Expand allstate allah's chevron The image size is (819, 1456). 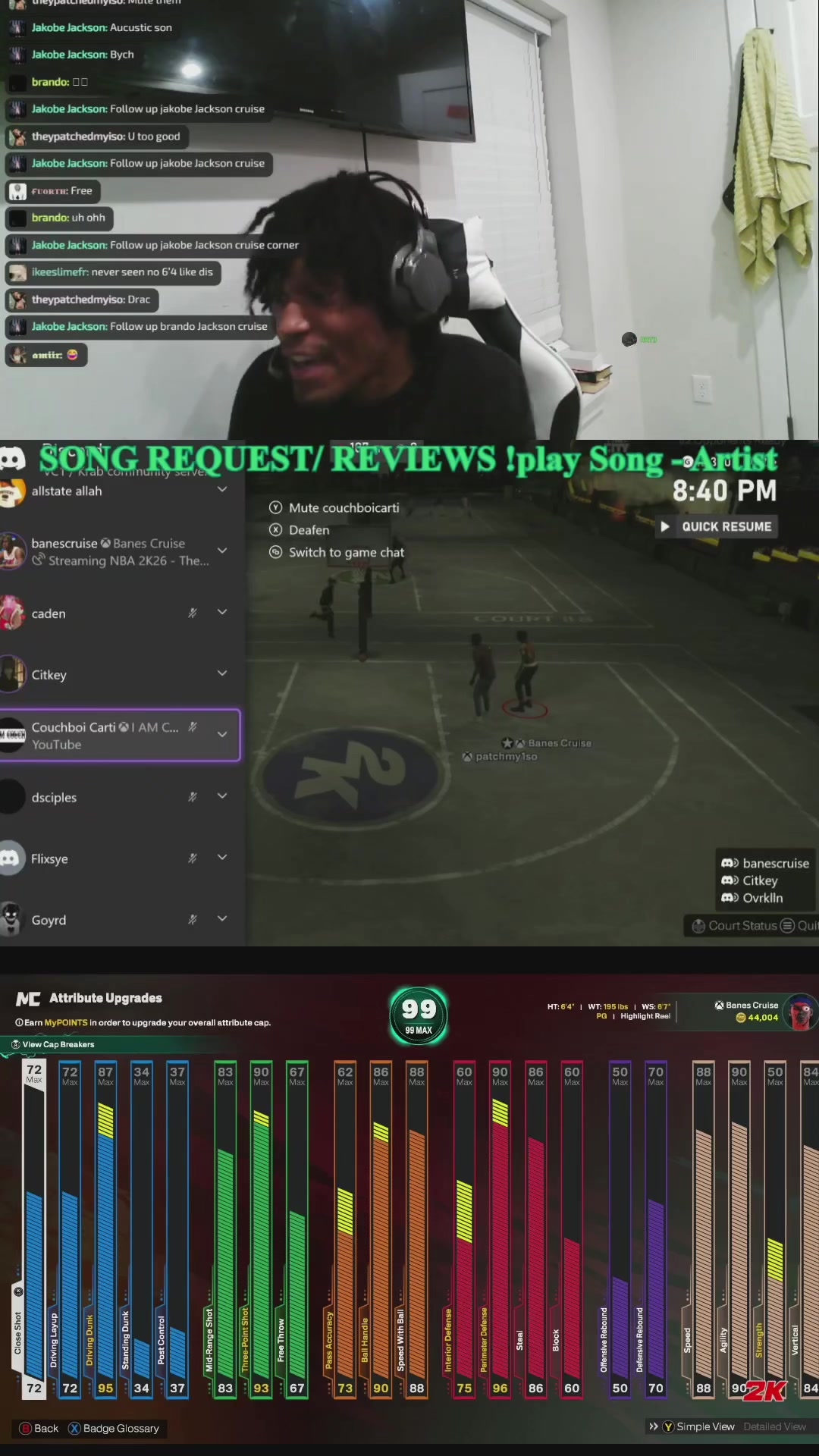click(x=222, y=490)
